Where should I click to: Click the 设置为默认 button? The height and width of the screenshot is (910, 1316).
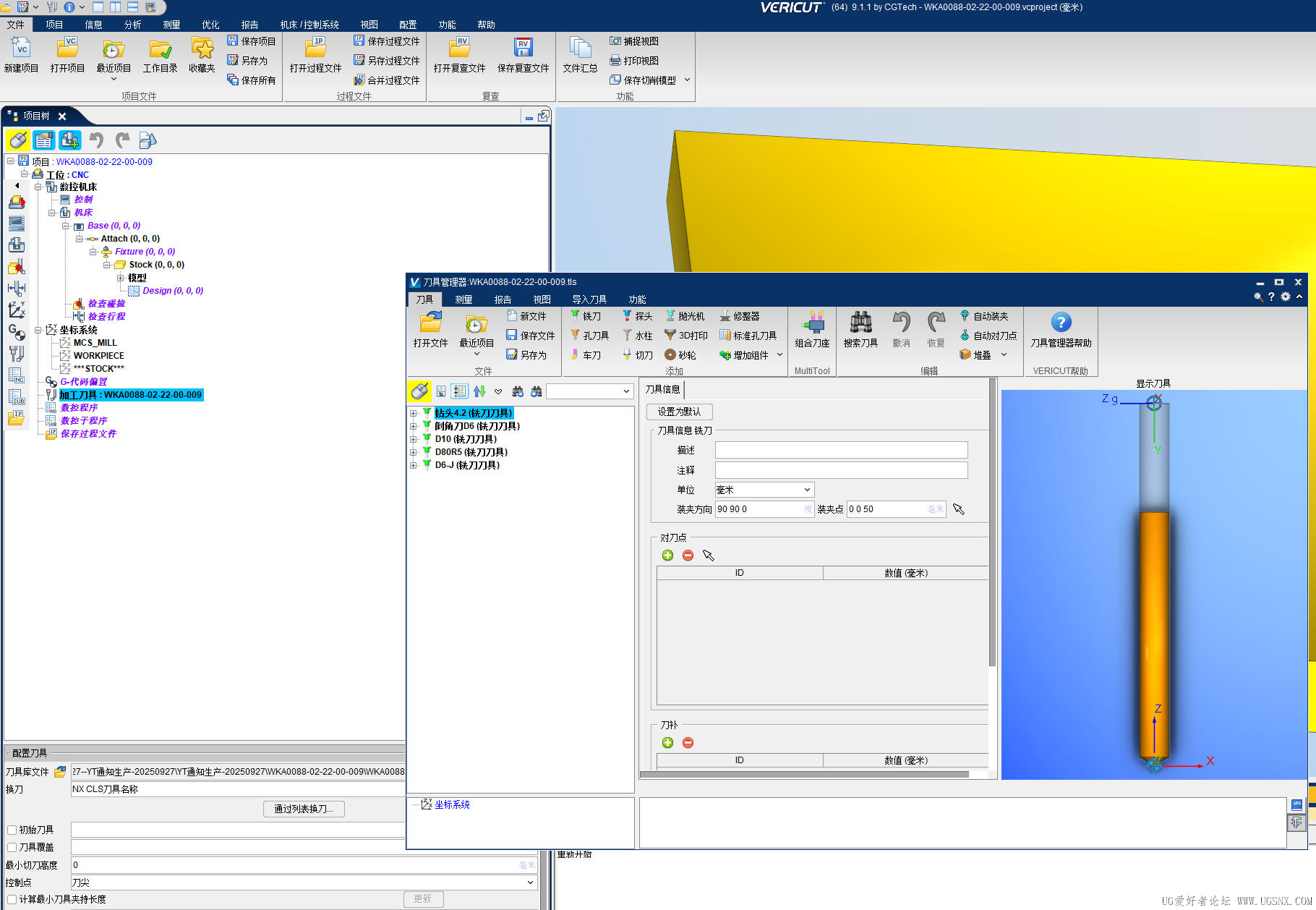[x=679, y=412]
